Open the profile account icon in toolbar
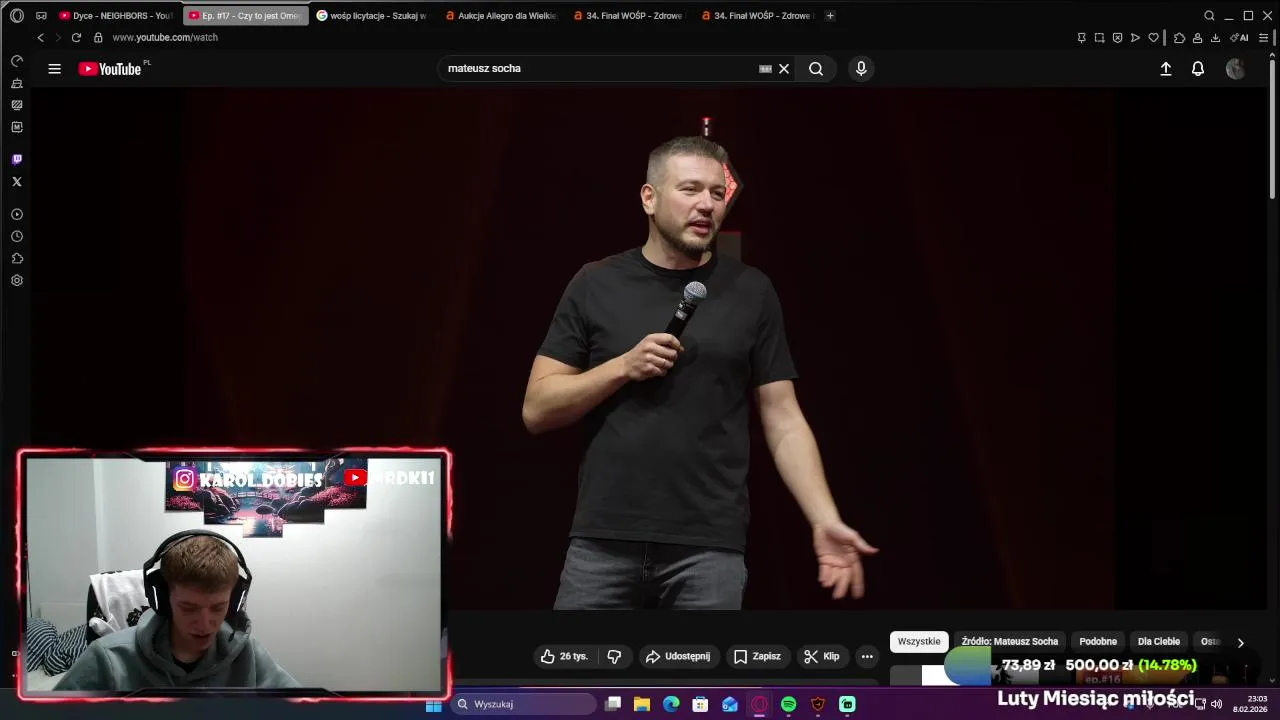The image size is (1280, 720). 1197,38
